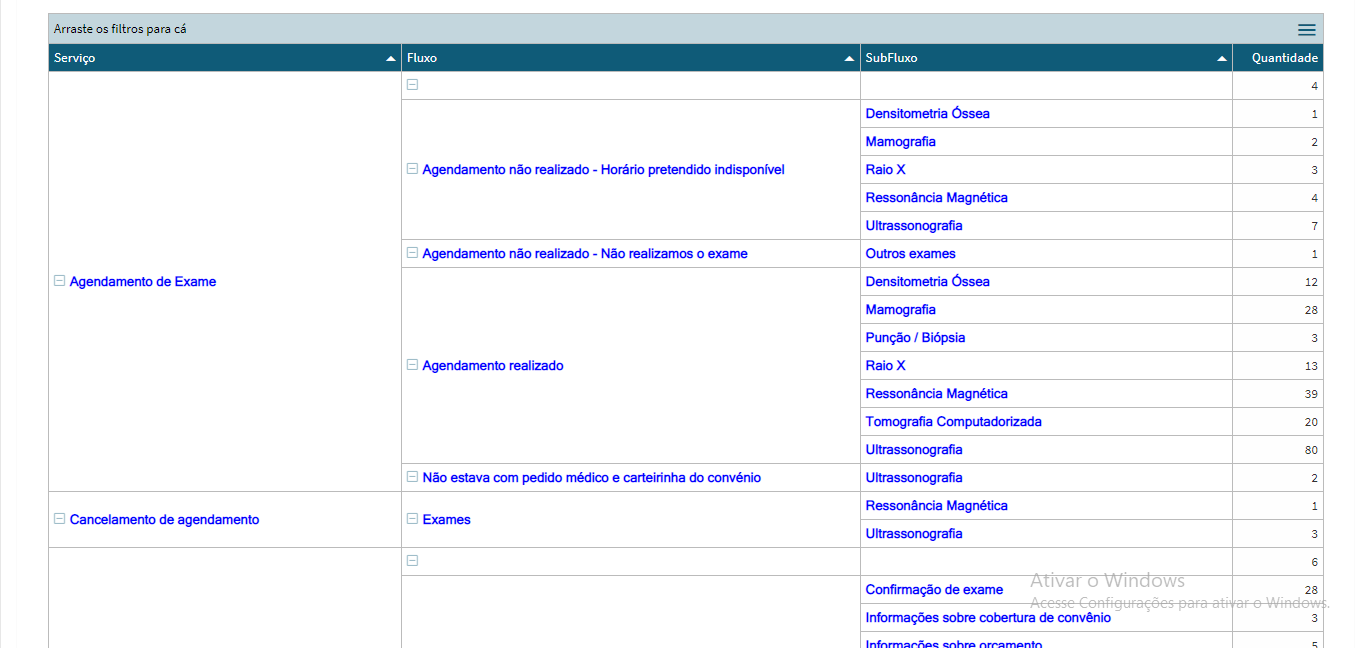This screenshot has width=1365, height=648.
Task: Click Ultrassonografia with quantity 80
Action: click(x=914, y=450)
